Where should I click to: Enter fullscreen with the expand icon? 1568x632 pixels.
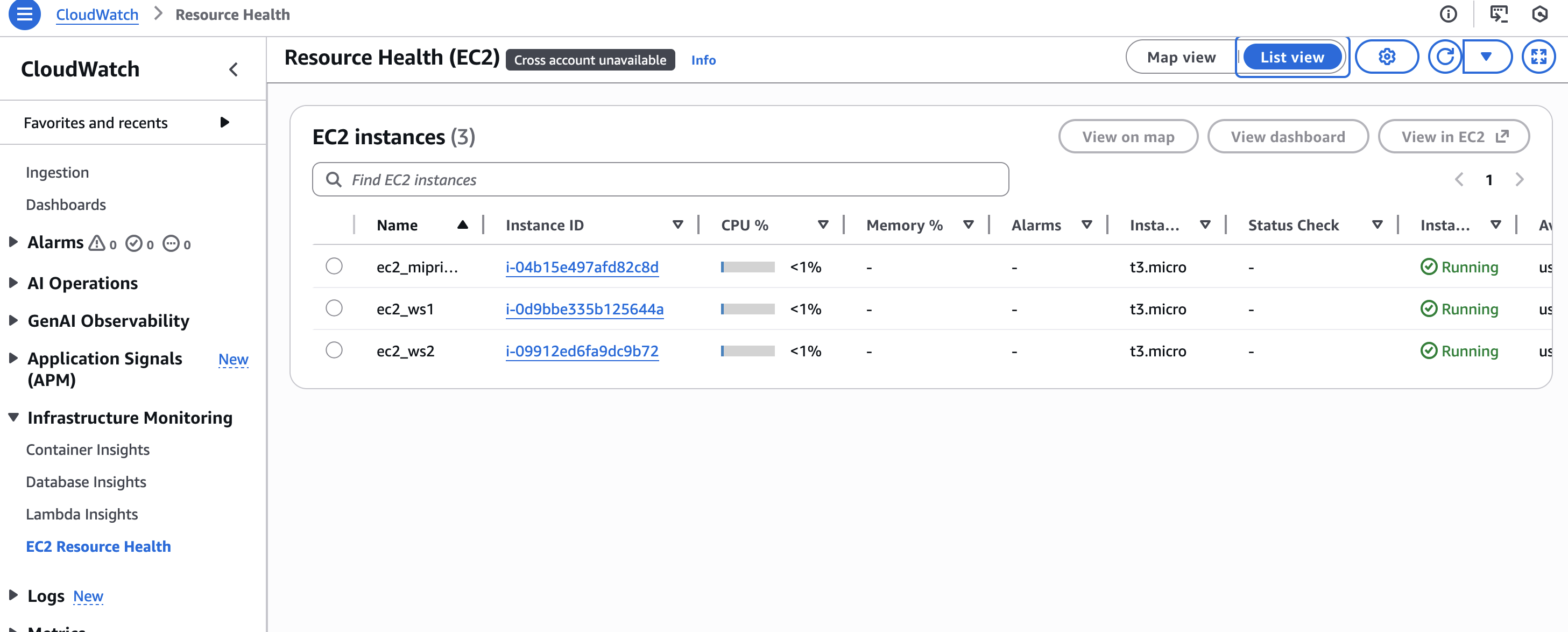tap(1538, 57)
